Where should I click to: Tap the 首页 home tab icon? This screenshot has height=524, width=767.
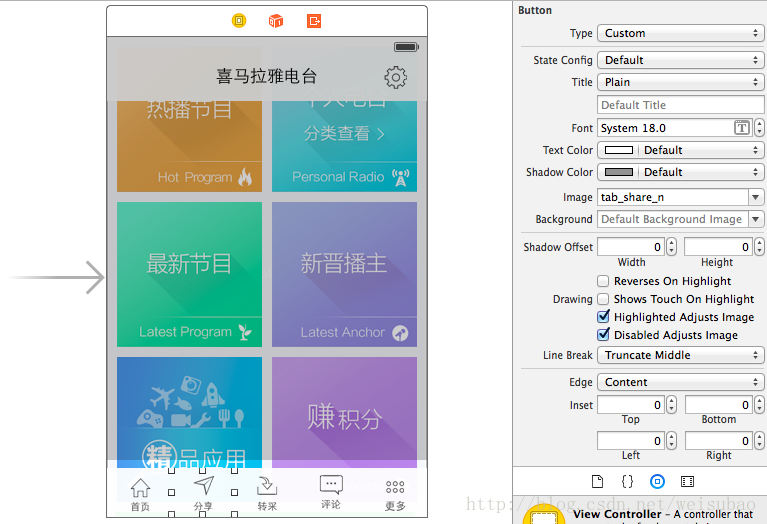[140, 487]
